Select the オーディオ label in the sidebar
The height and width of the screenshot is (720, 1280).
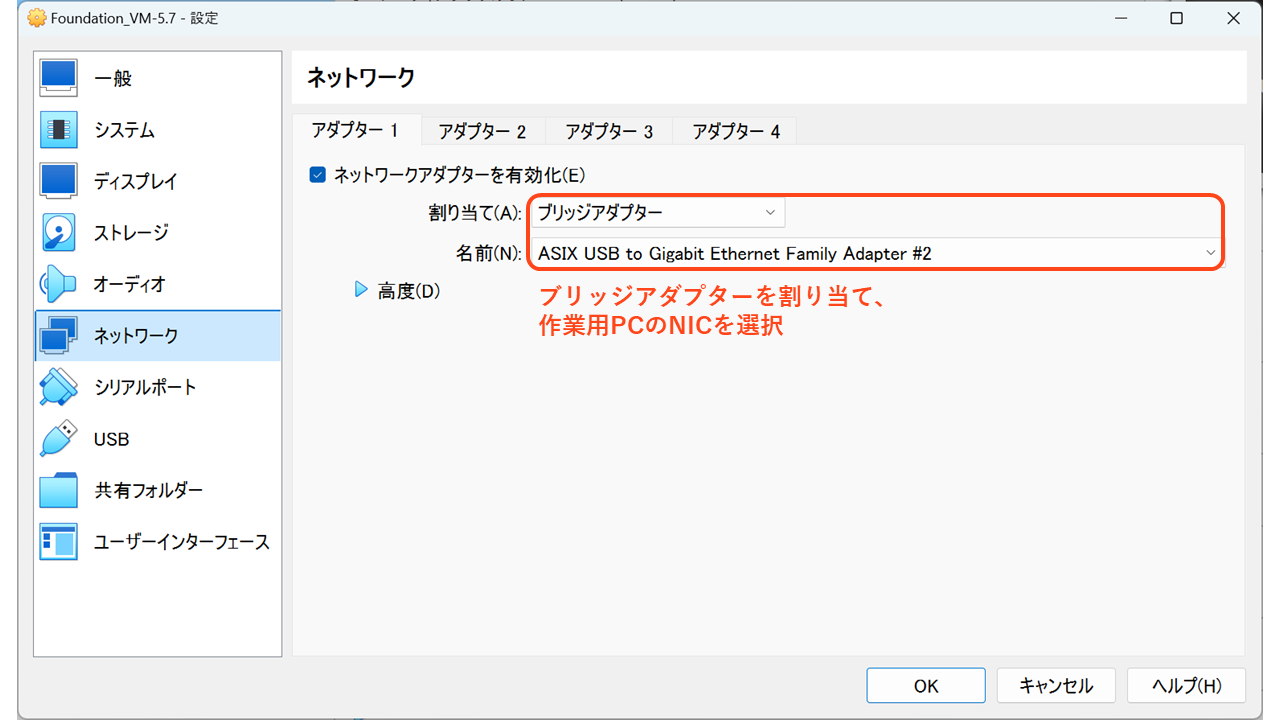[129, 284]
